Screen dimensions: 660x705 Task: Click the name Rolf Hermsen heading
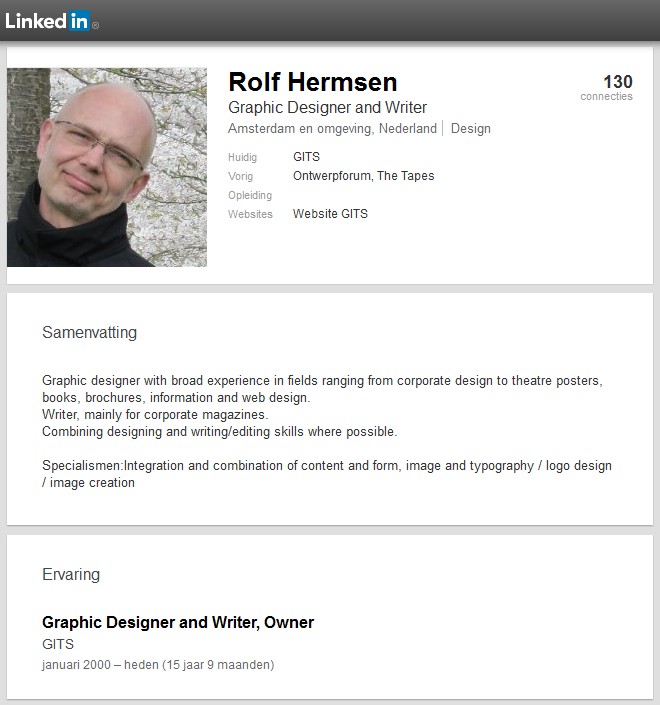313,82
